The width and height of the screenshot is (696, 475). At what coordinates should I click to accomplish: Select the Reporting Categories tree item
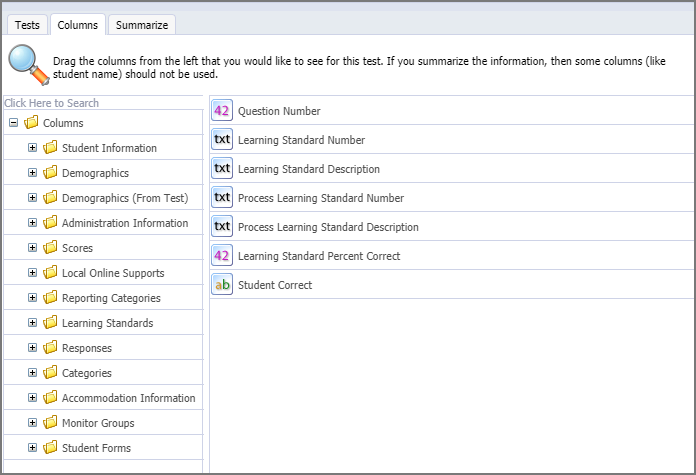coord(111,298)
